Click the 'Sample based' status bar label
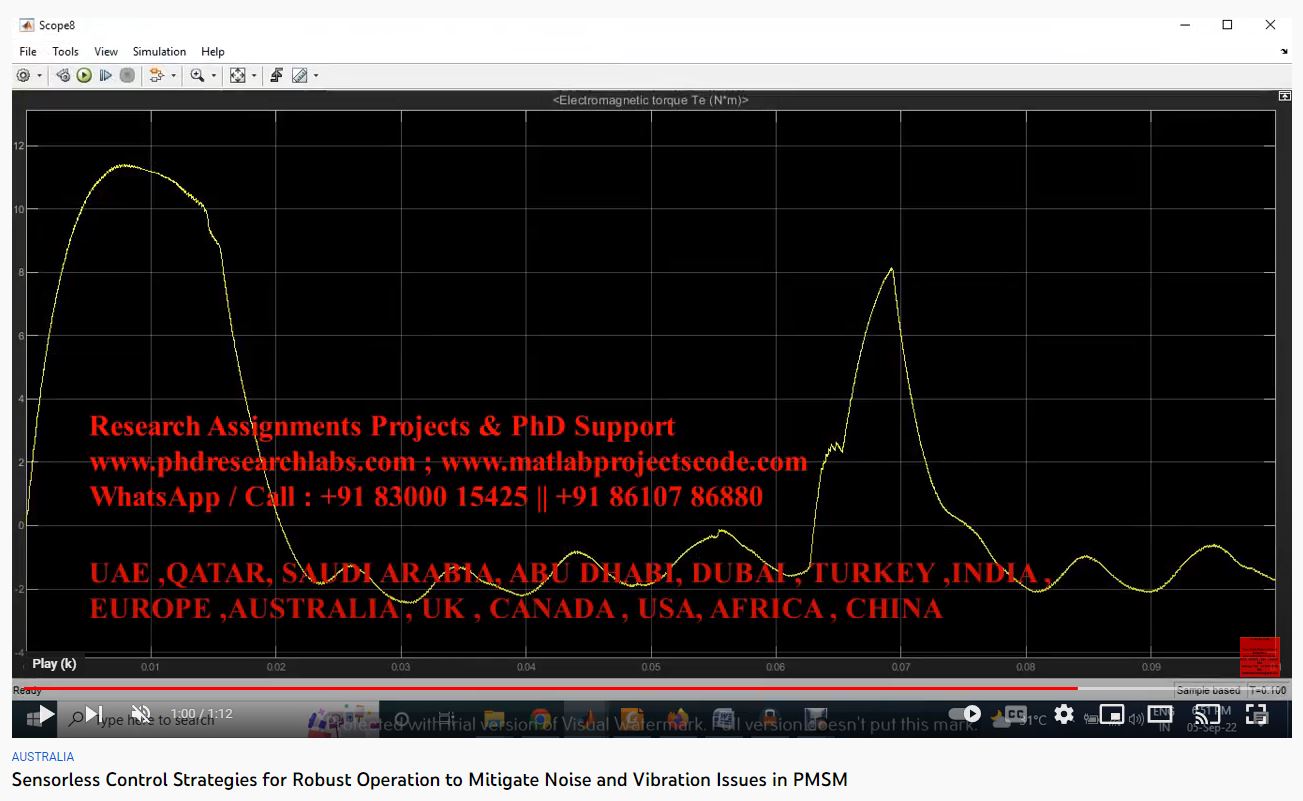 coord(1208,690)
